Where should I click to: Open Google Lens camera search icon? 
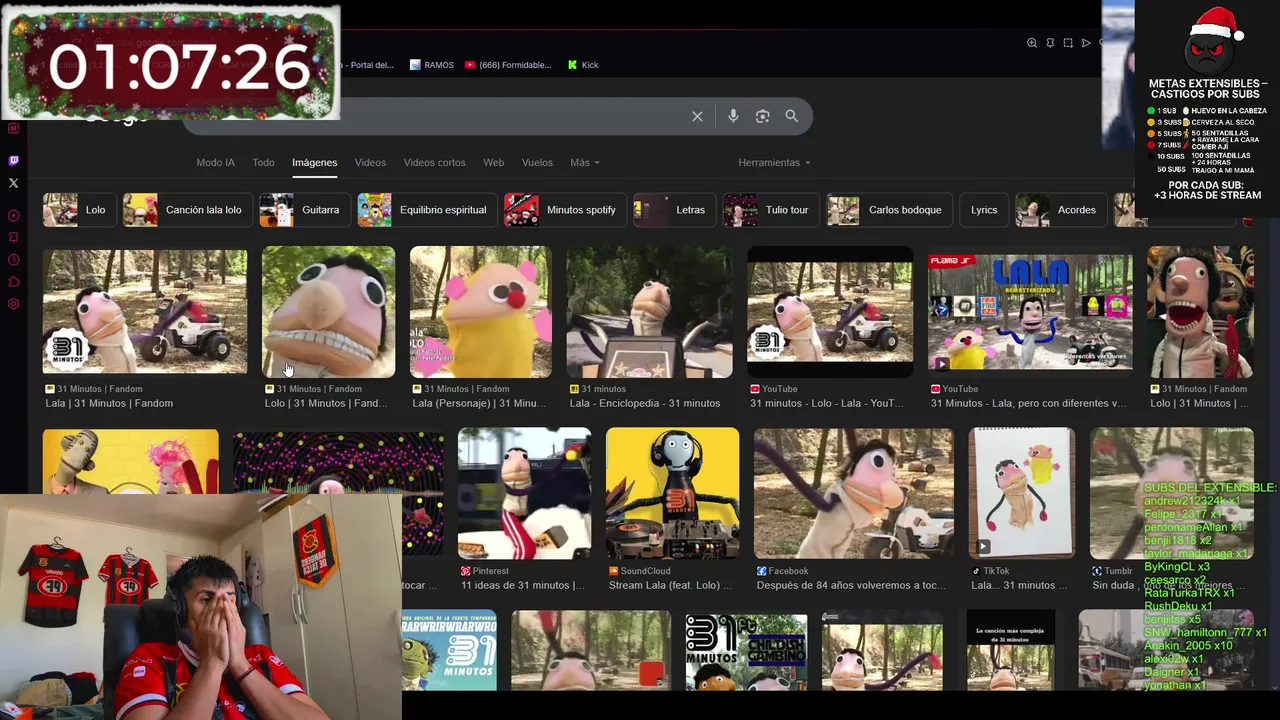pos(762,116)
